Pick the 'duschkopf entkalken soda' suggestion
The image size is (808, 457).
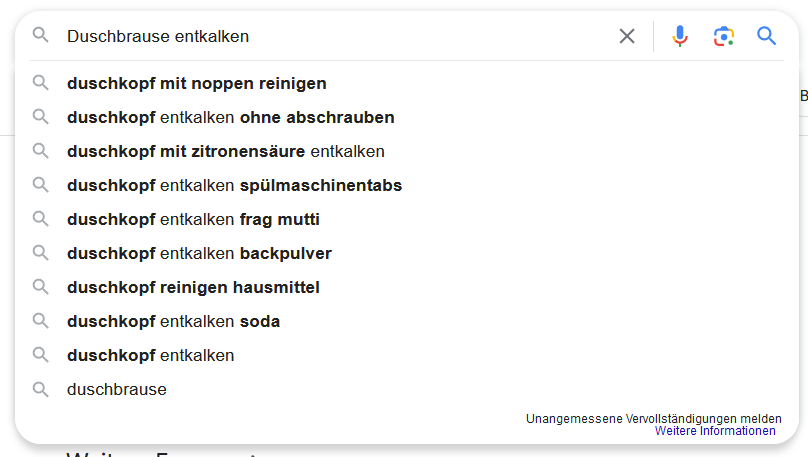(173, 321)
